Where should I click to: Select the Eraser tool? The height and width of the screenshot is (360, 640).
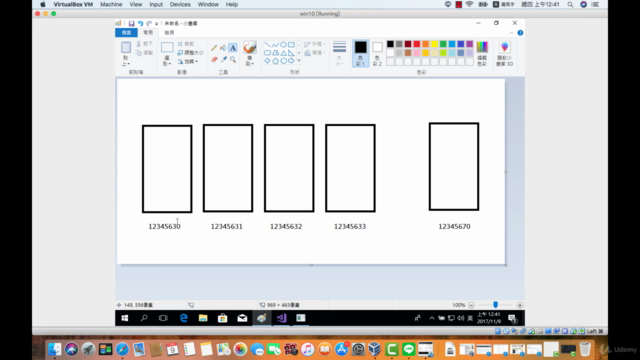(x=214, y=60)
